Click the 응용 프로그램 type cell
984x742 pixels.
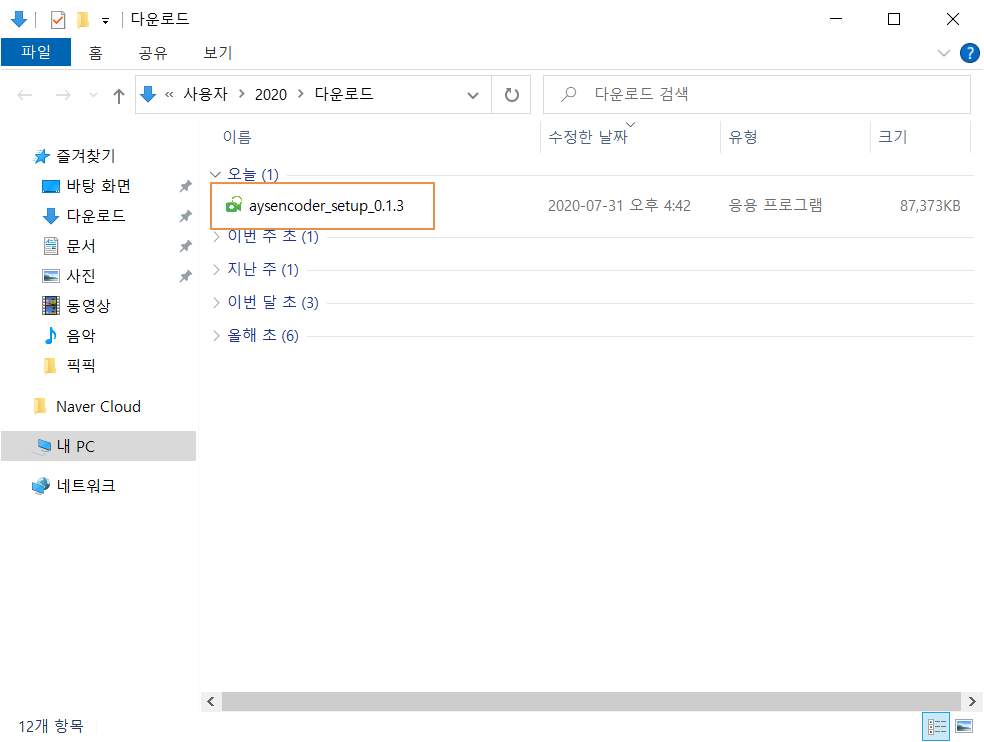point(775,206)
